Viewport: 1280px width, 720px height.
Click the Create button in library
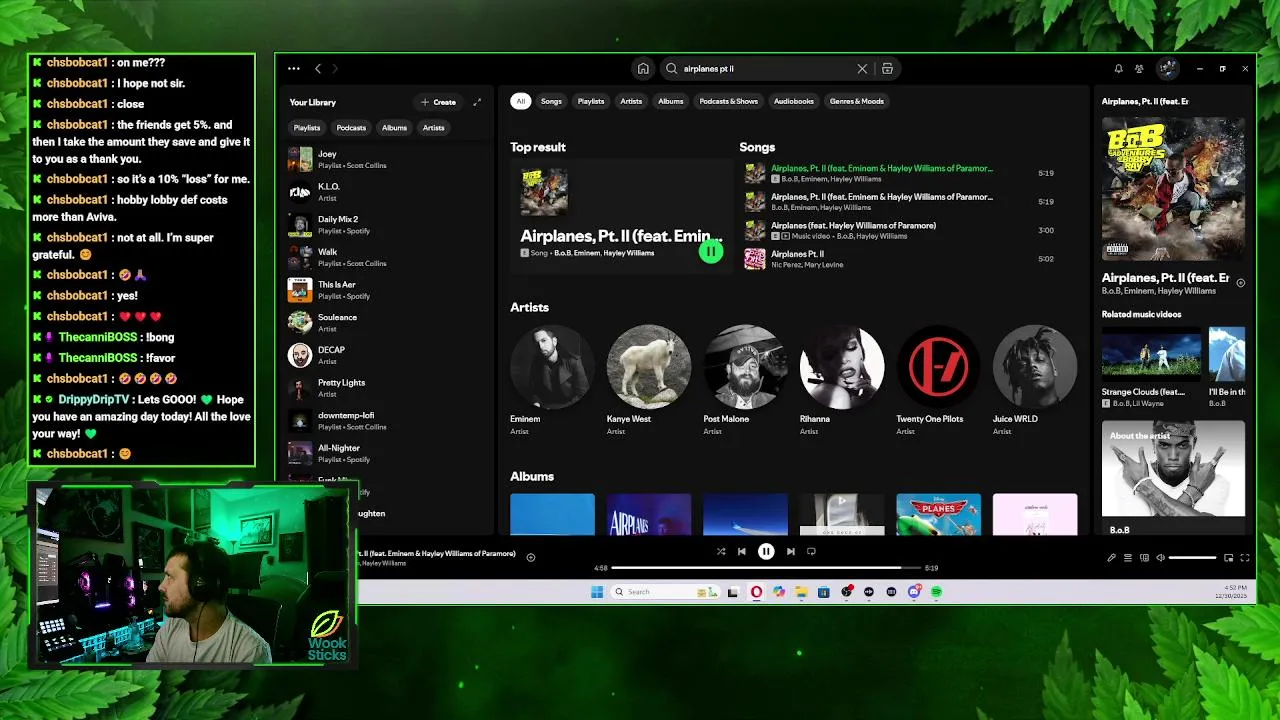pyautogui.click(x=439, y=102)
